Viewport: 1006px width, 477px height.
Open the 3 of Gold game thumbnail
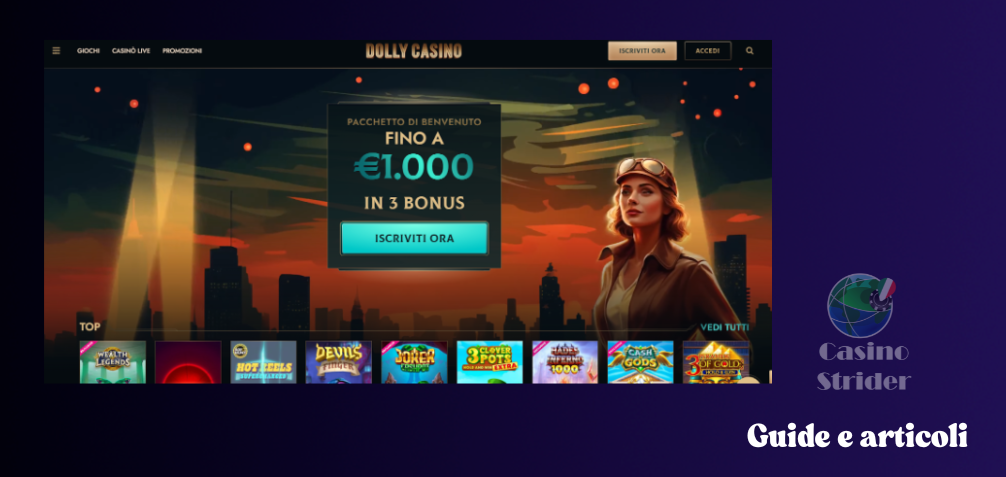click(x=716, y=362)
